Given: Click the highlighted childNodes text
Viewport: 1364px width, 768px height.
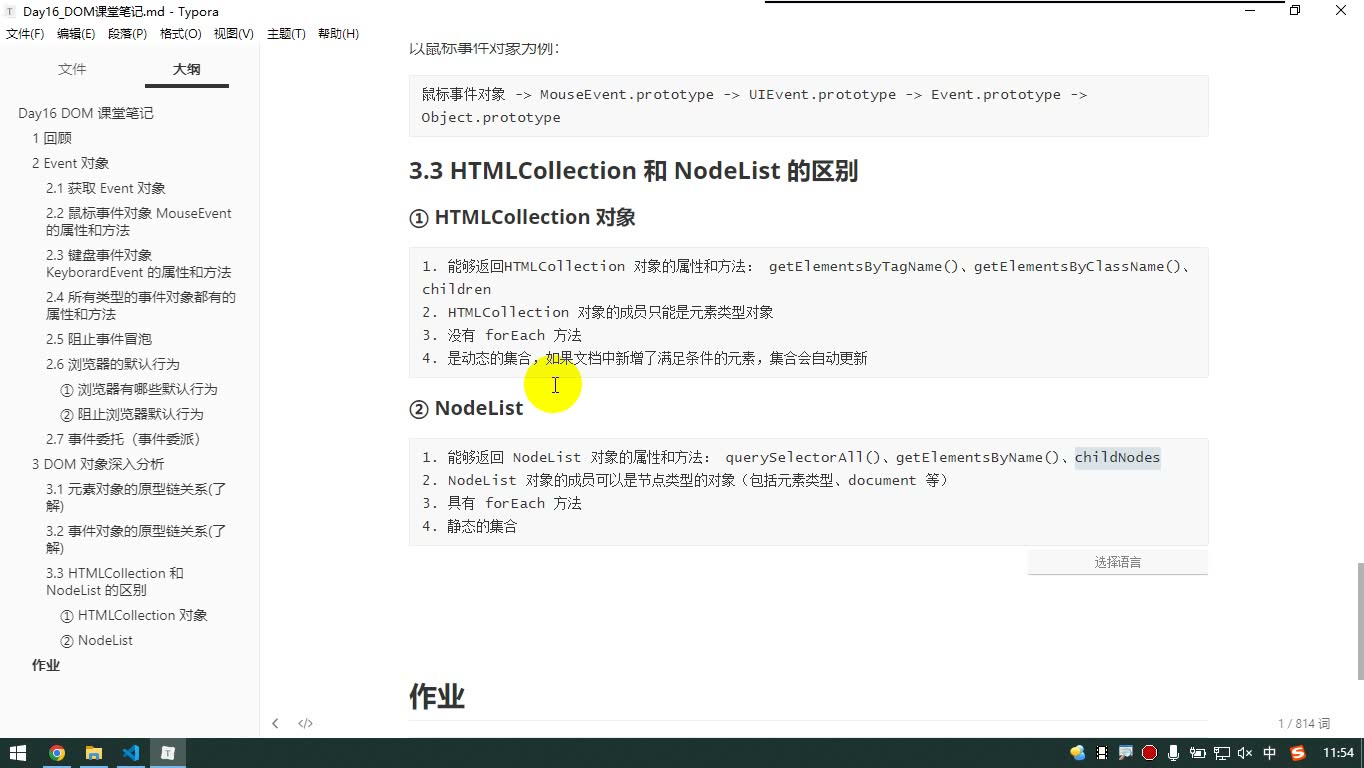Looking at the screenshot, I should tap(1117, 457).
